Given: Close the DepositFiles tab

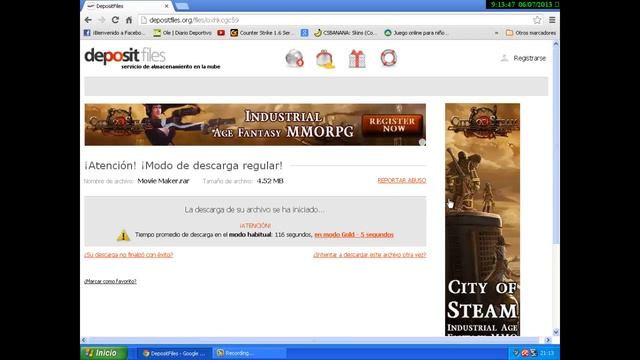Looking at the screenshot, I should pos(167,6).
